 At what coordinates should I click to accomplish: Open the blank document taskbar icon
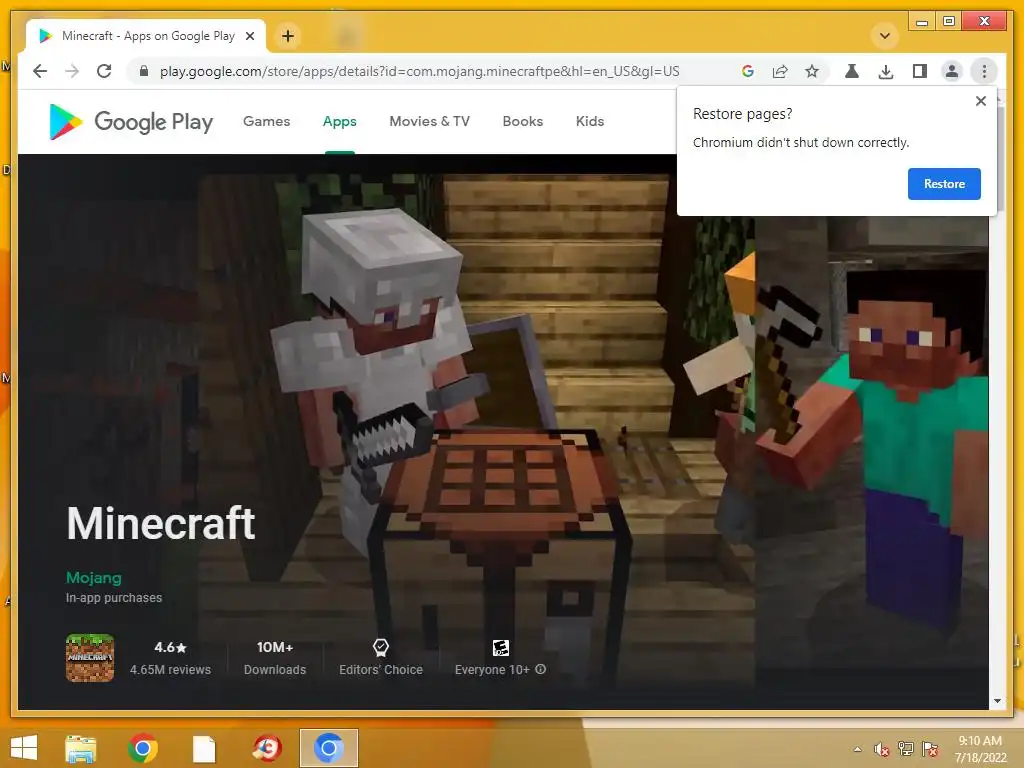pos(204,748)
